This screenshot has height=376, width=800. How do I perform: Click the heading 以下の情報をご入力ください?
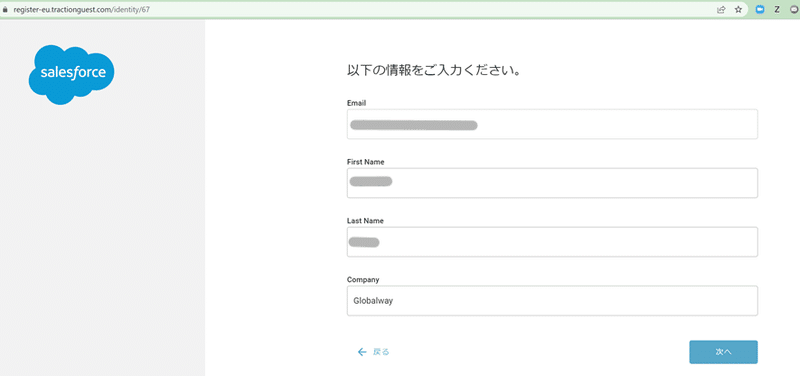pos(434,71)
